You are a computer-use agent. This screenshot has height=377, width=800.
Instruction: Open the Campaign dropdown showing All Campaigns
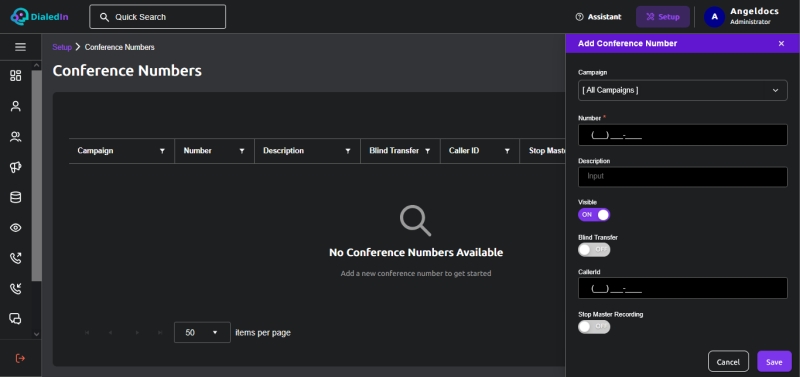tap(683, 90)
